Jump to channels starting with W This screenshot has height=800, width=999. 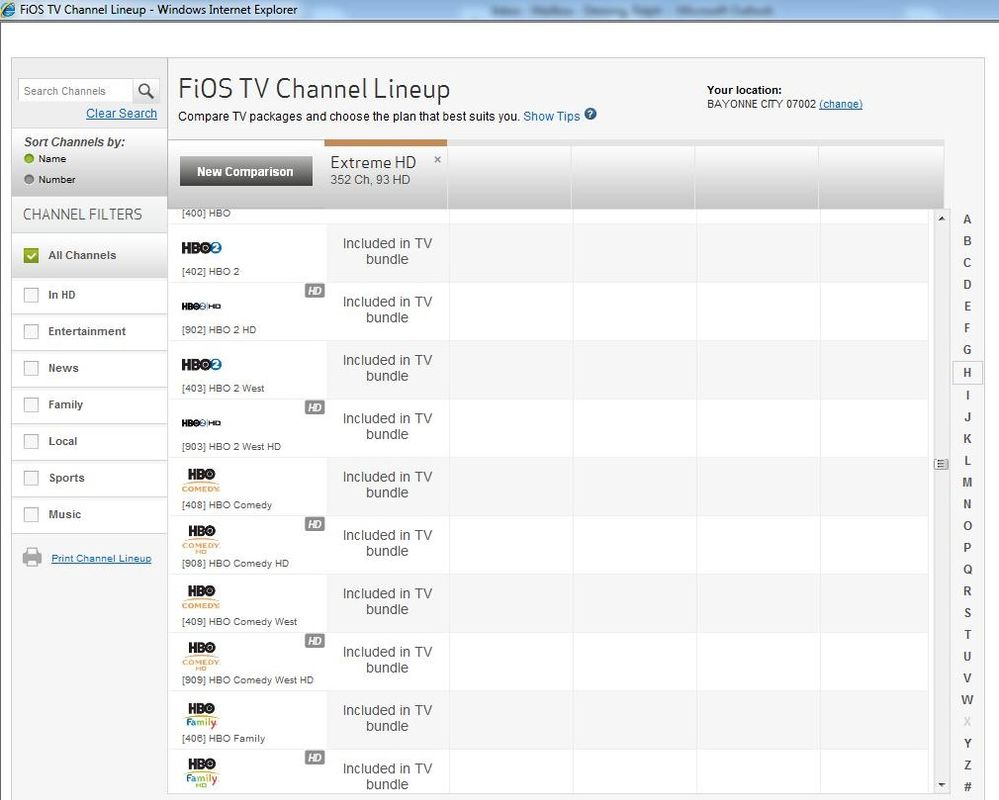[x=967, y=699]
